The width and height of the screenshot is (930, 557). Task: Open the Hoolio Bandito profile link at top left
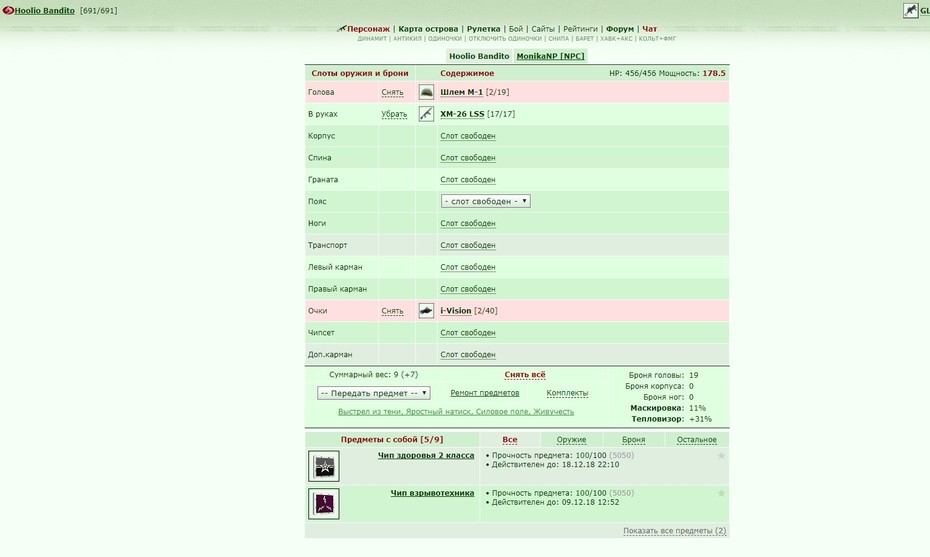click(44, 11)
